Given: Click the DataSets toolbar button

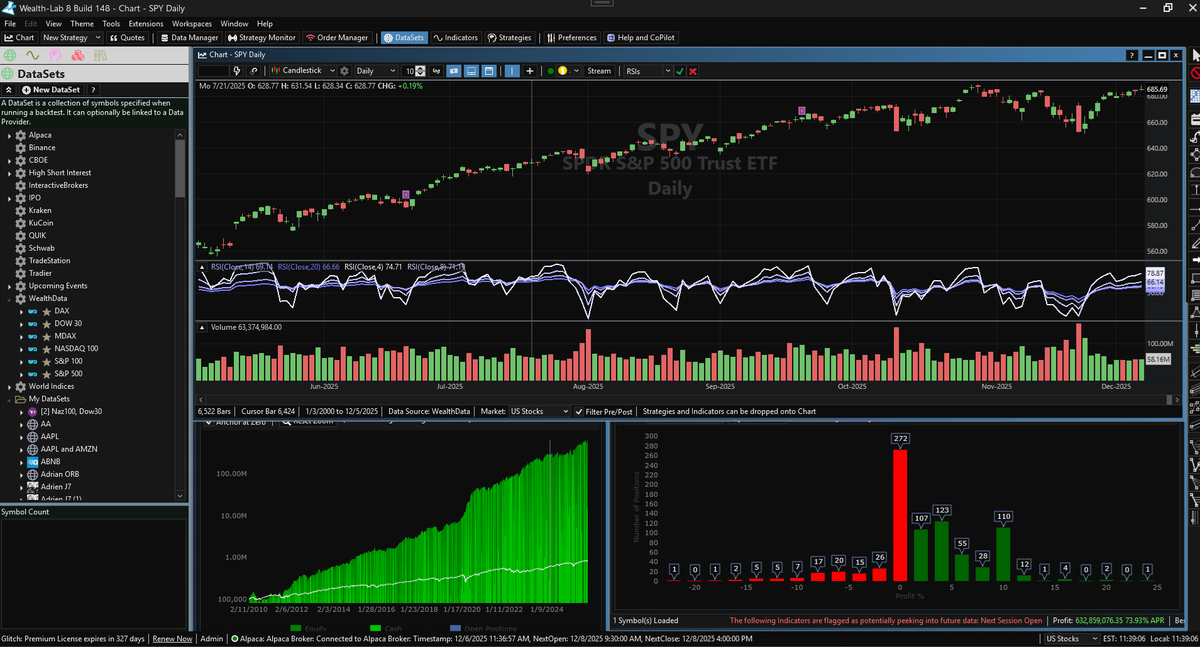Looking at the screenshot, I should point(404,38).
